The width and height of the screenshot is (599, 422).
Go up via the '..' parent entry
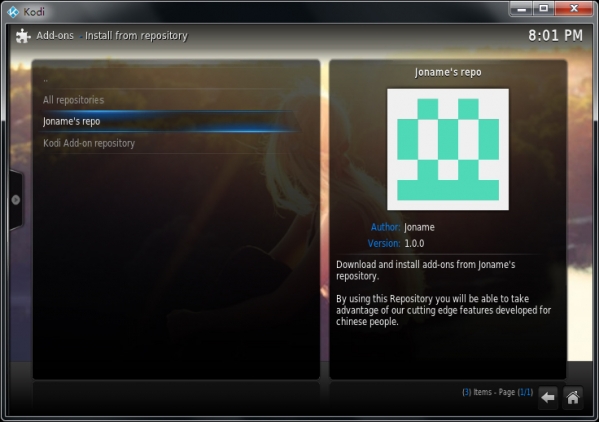click(168, 80)
